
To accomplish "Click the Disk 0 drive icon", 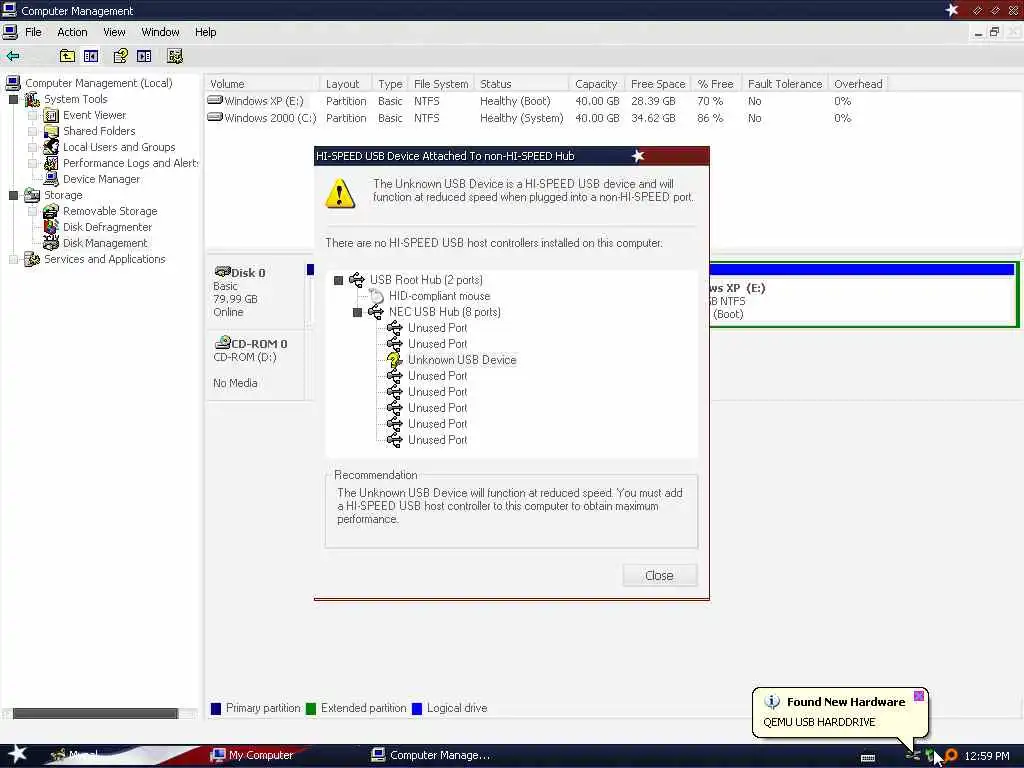I will point(223,272).
